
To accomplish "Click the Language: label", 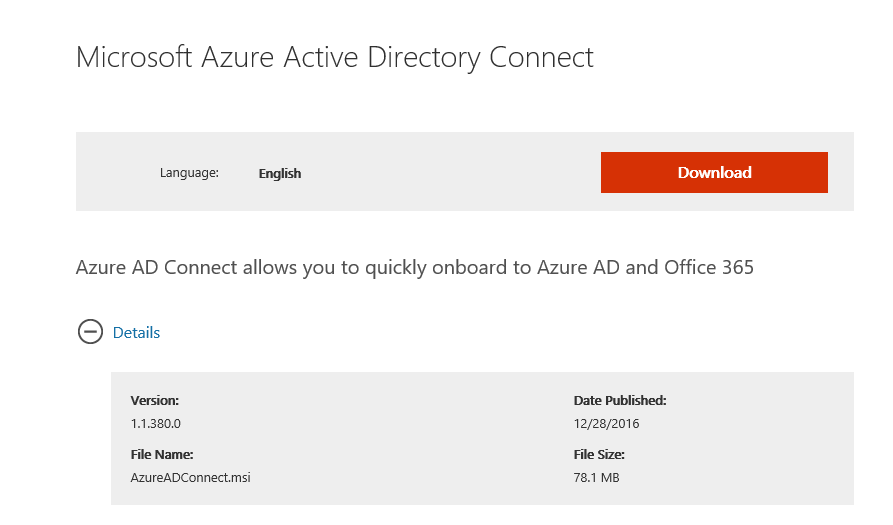I will [189, 173].
